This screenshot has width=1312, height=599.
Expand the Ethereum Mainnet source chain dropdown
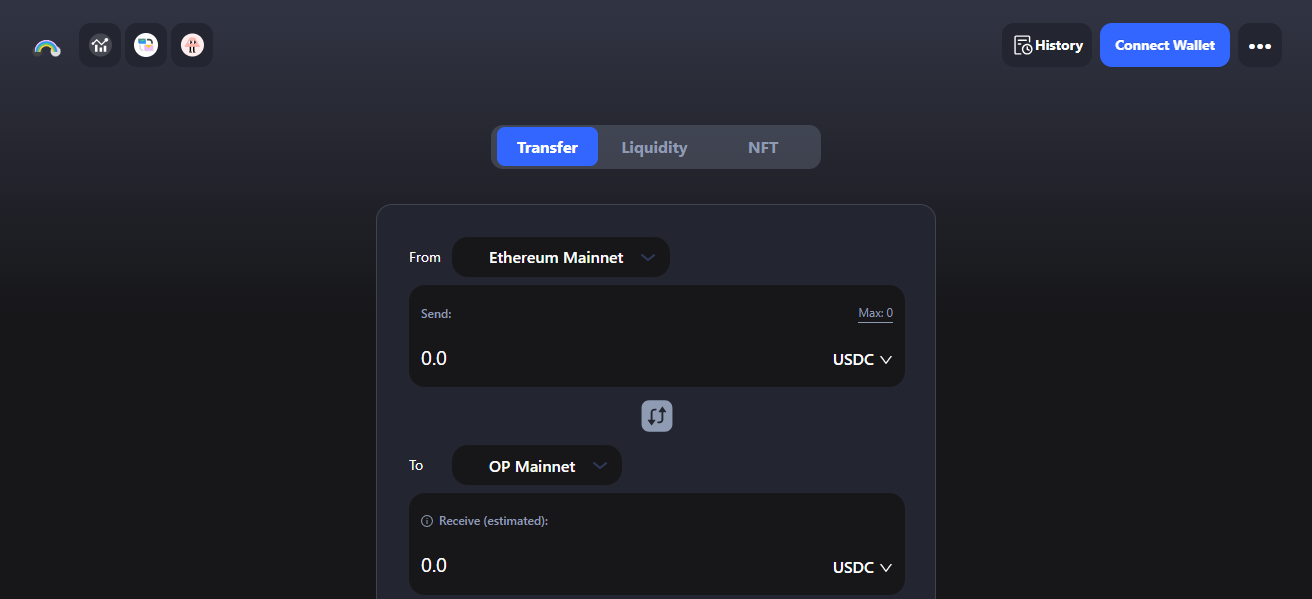[x=561, y=257]
